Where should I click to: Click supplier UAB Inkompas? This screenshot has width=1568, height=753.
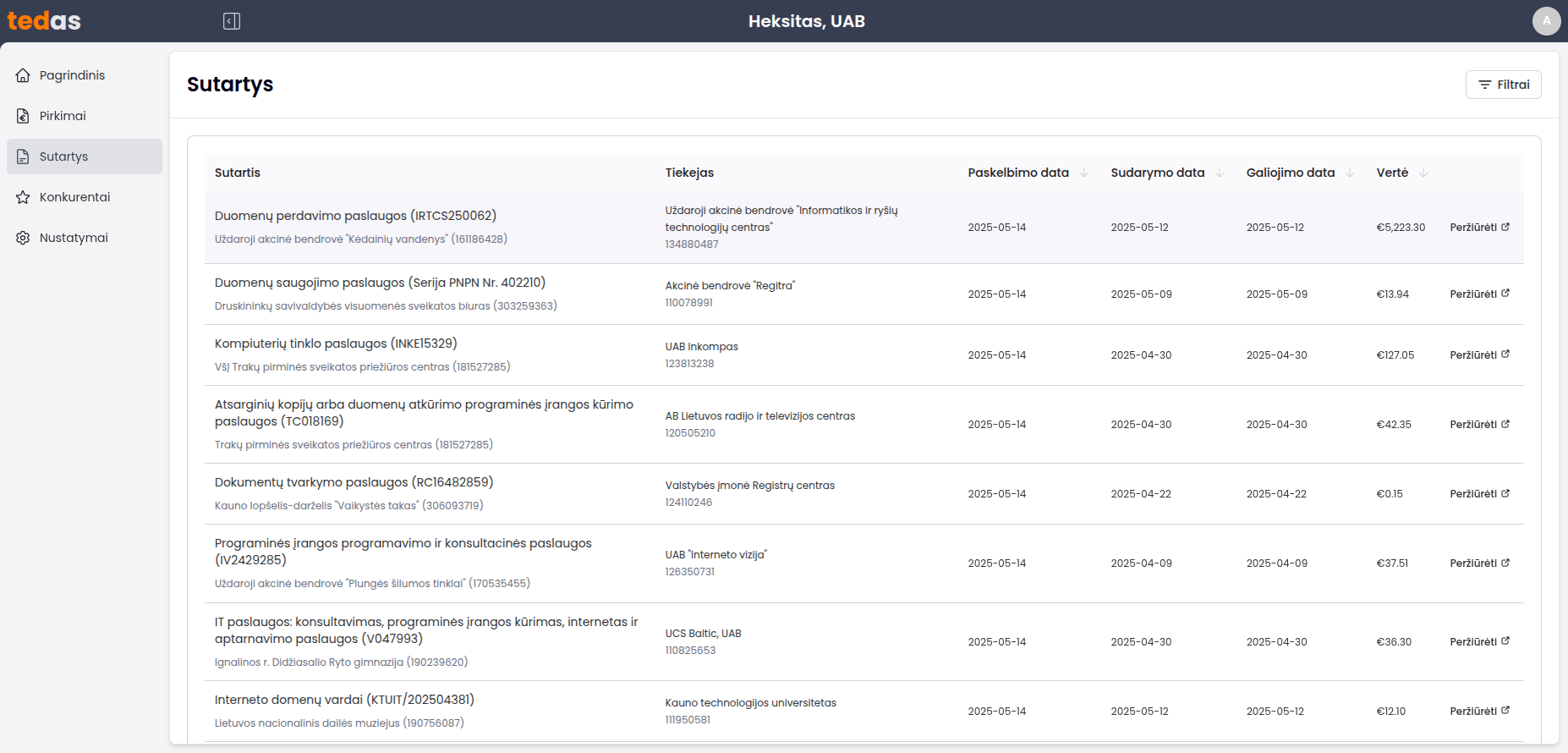click(701, 347)
